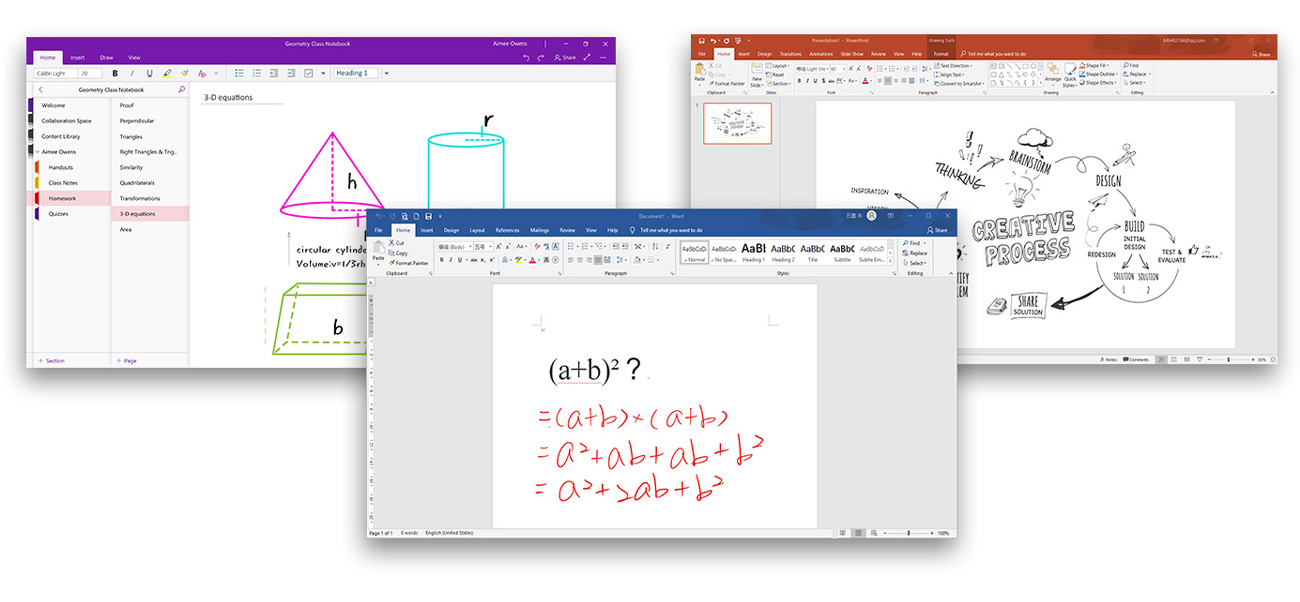The image size is (1300, 602).
Task: Expand the Word styles gallery More arrow
Action: [x=891, y=261]
